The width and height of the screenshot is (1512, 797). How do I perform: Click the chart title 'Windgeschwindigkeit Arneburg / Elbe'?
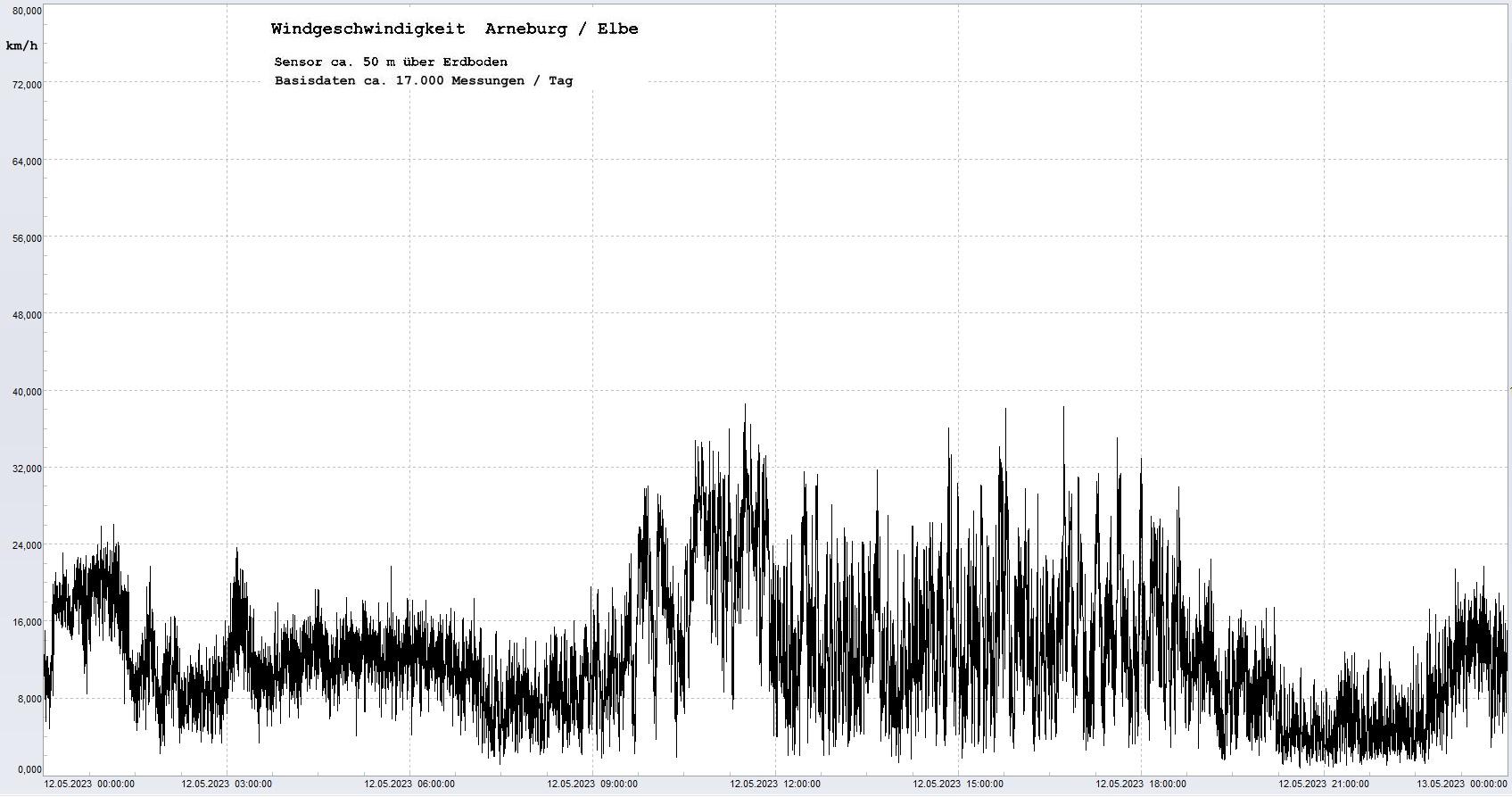[454, 29]
